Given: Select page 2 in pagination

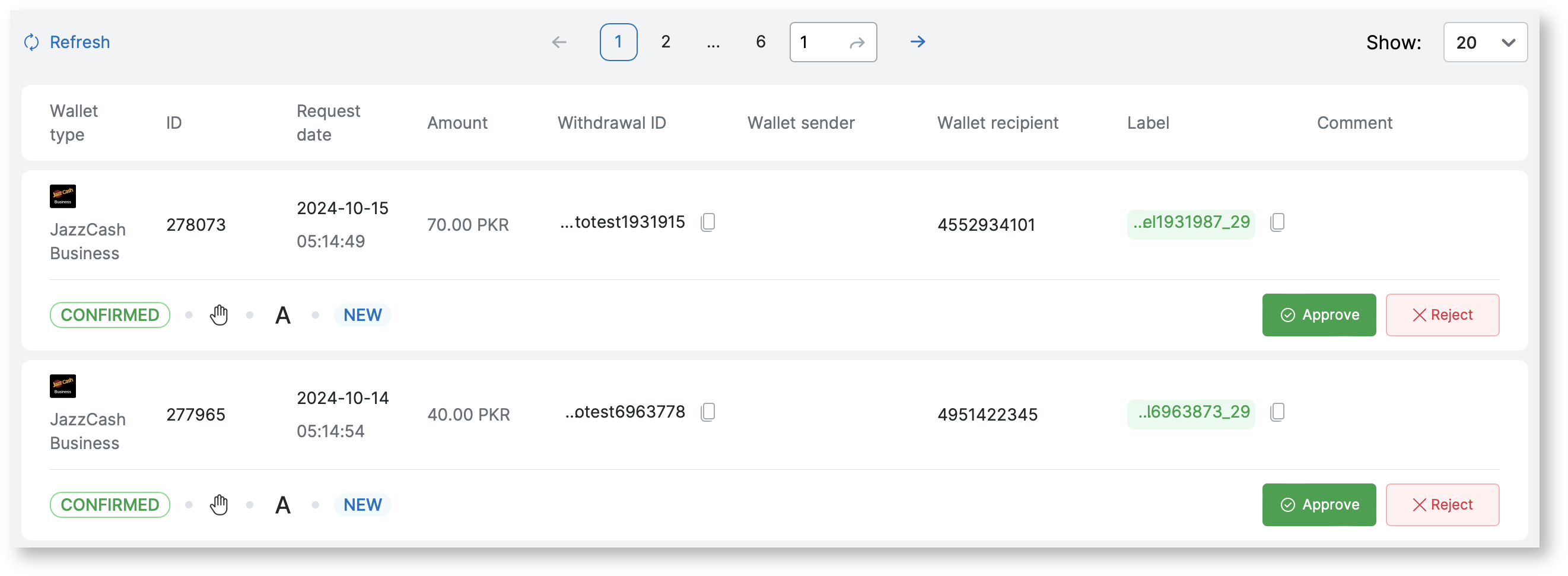Looking at the screenshot, I should (665, 42).
